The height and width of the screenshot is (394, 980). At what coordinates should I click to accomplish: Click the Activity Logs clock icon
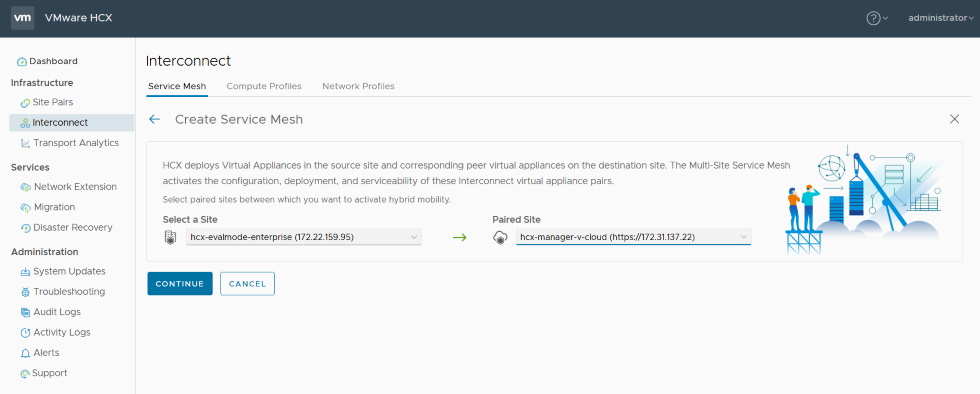(x=26, y=333)
